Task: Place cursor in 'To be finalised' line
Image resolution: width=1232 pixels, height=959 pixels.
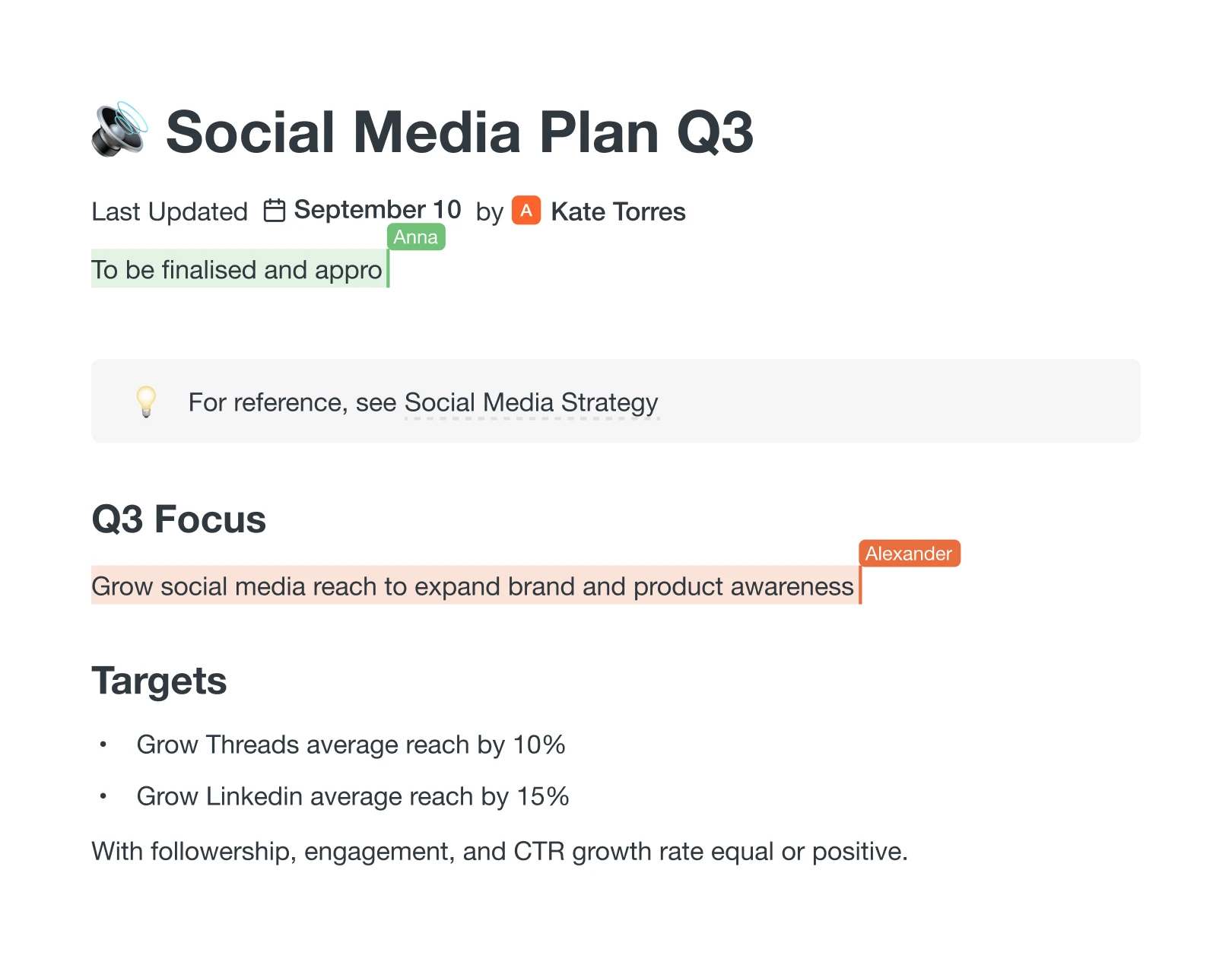Action: 237,270
